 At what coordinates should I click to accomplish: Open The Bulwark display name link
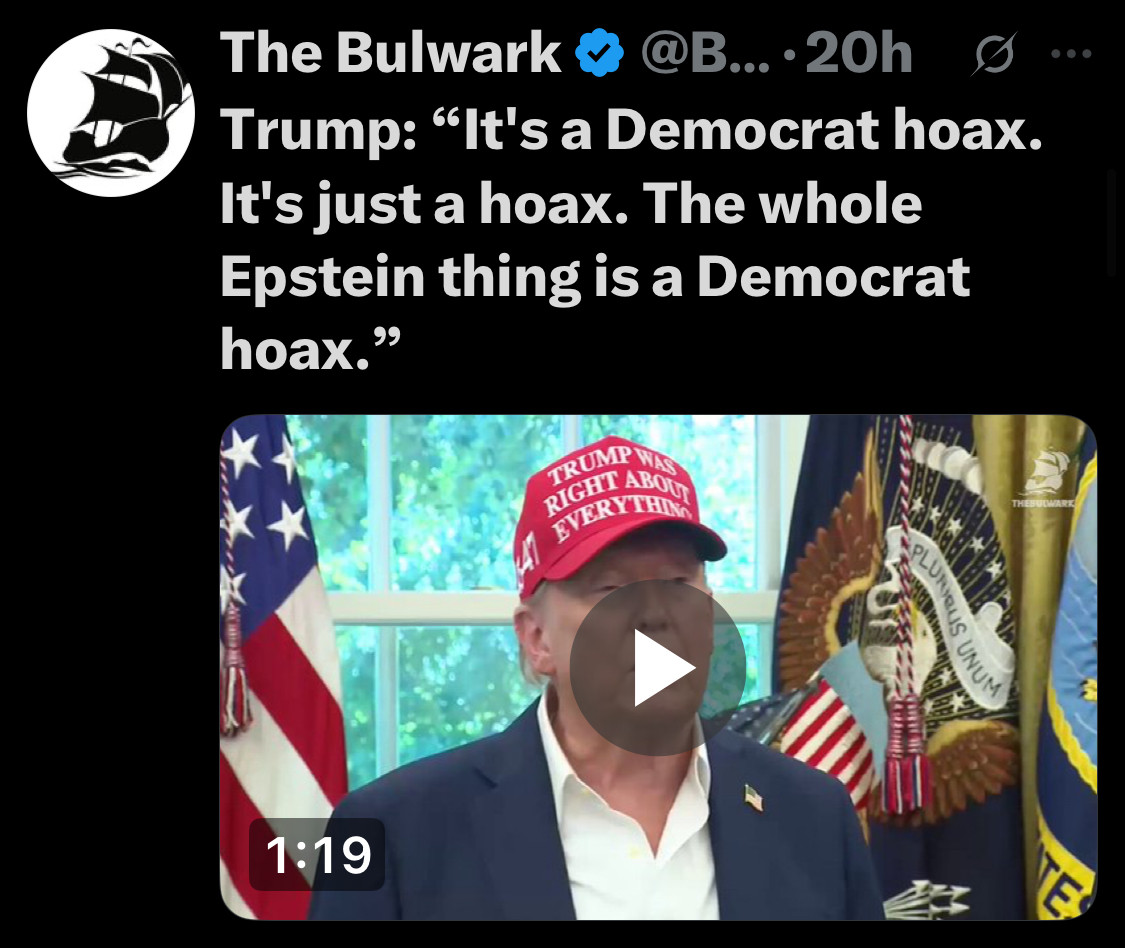(x=391, y=53)
